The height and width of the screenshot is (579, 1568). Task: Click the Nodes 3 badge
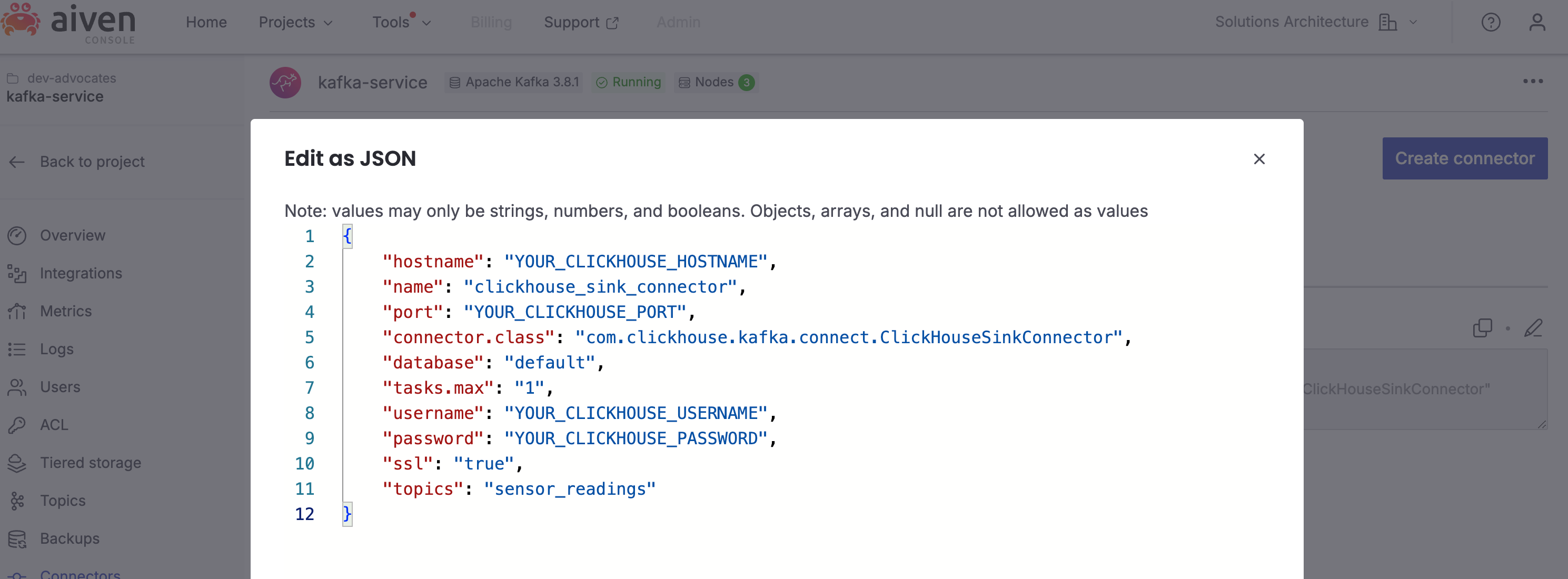pos(716,82)
